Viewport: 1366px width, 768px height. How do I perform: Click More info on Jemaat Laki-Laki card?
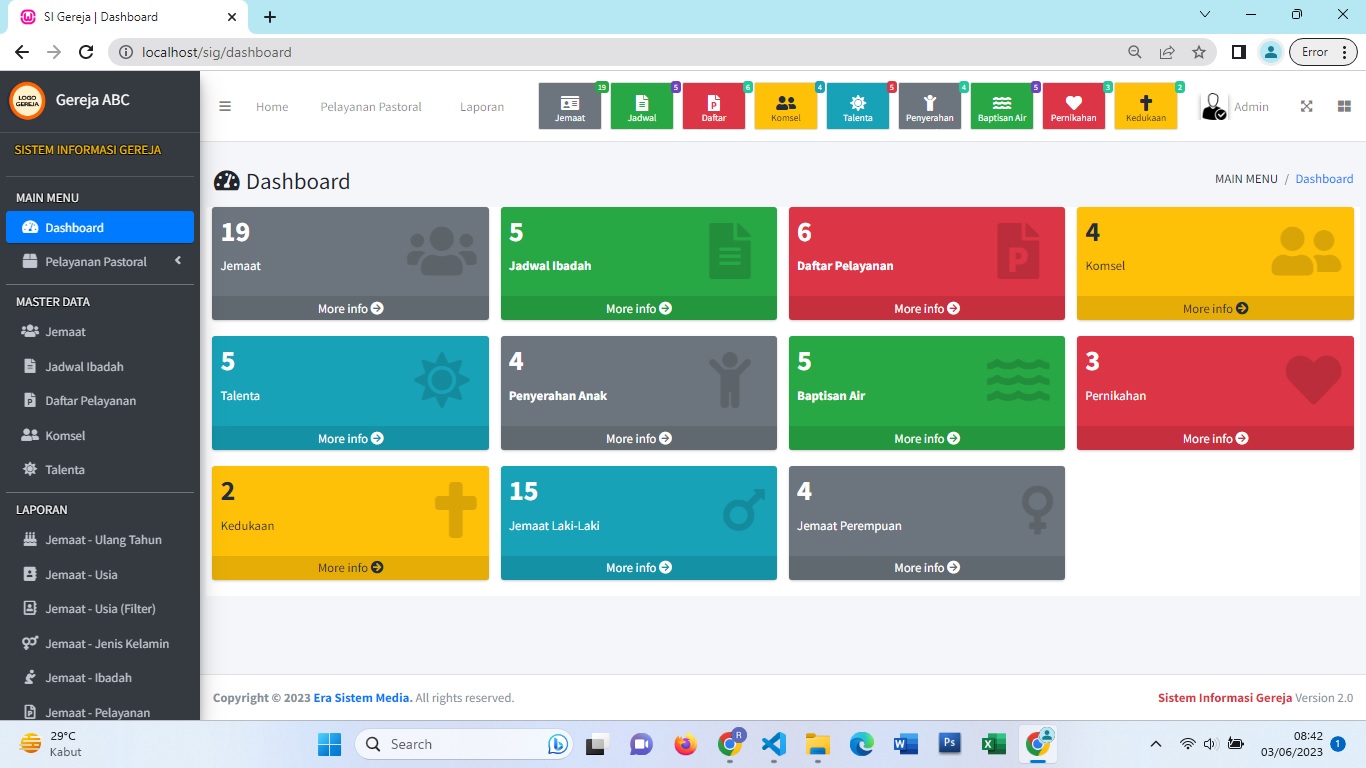point(638,568)
